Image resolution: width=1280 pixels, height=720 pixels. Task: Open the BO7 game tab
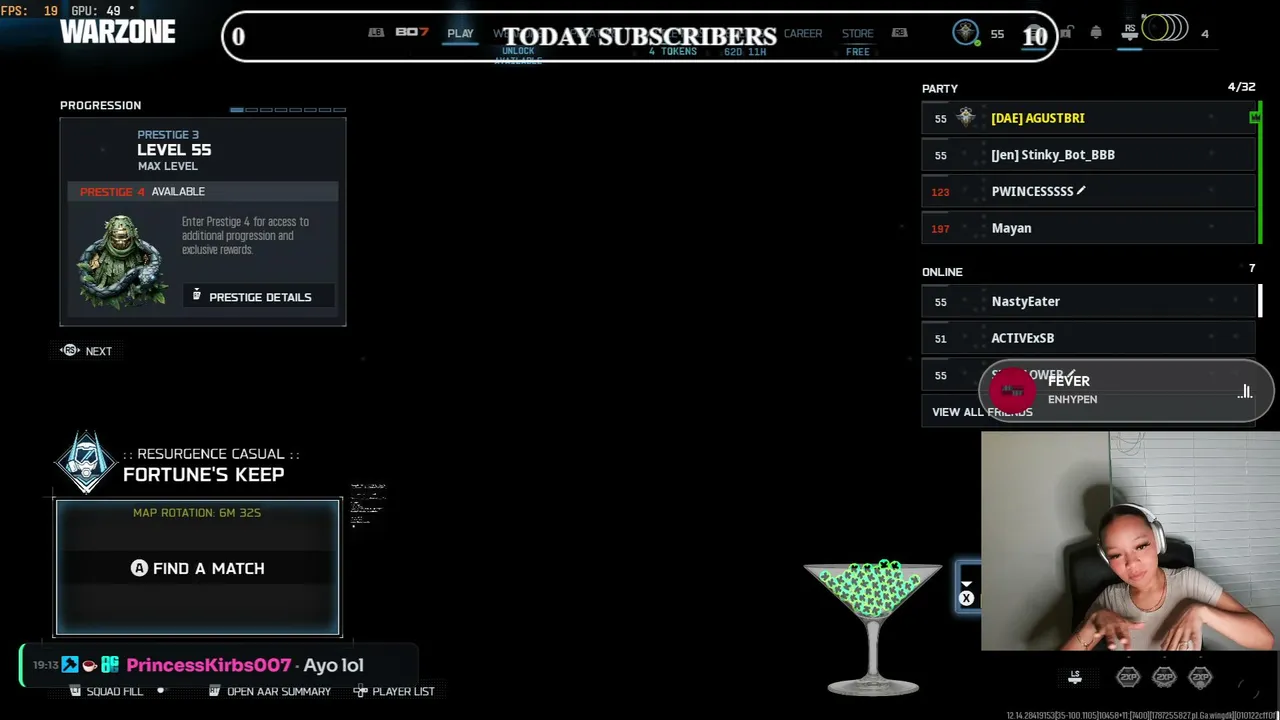click(x=411, y=32)
